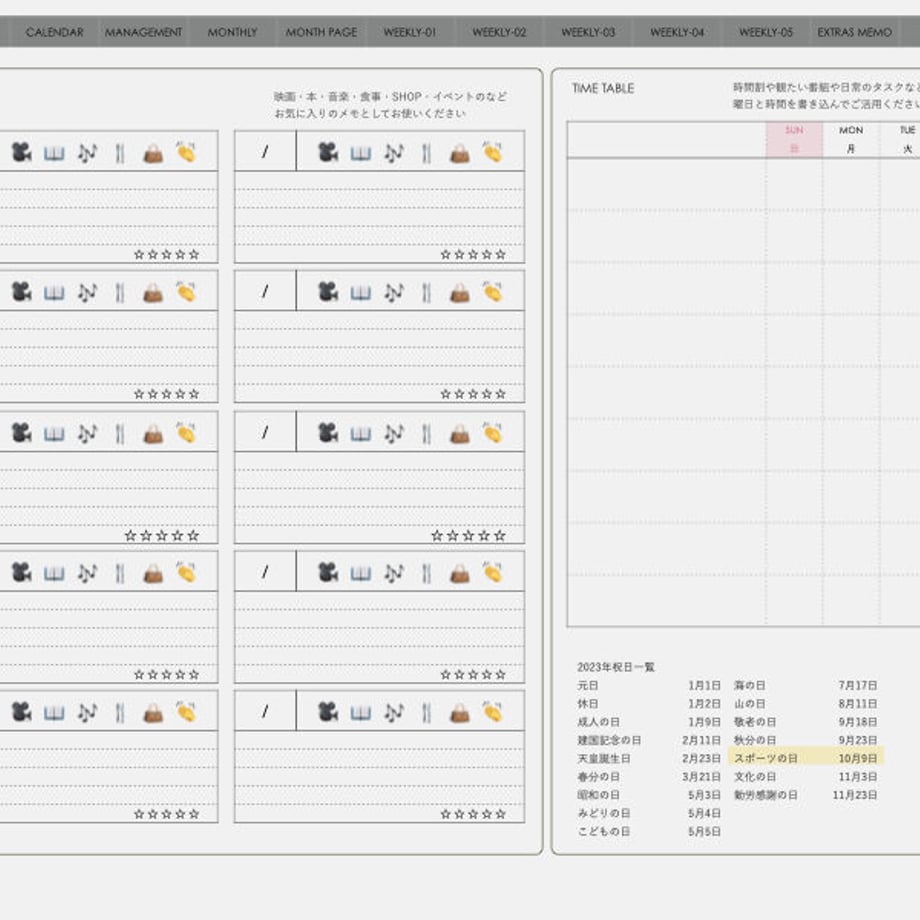Go to the EXTRAS MEMO tab
Viewport: 920px width, 920px height.
854,32
